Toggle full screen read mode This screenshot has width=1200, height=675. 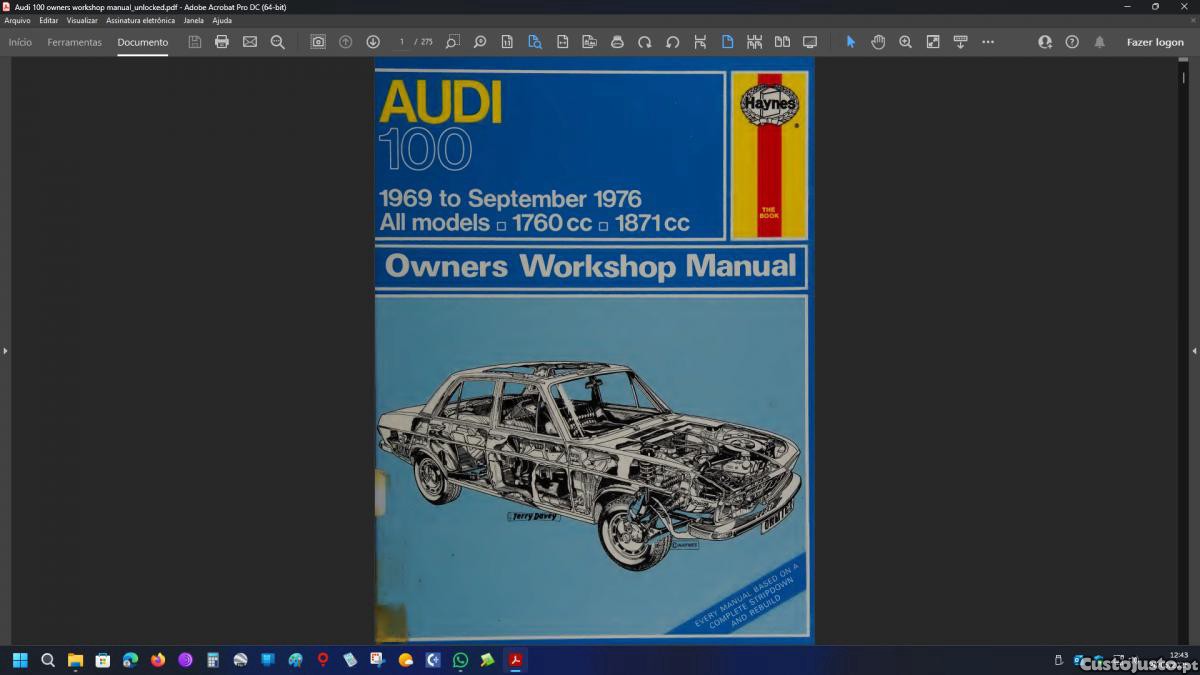pos(810,42)
